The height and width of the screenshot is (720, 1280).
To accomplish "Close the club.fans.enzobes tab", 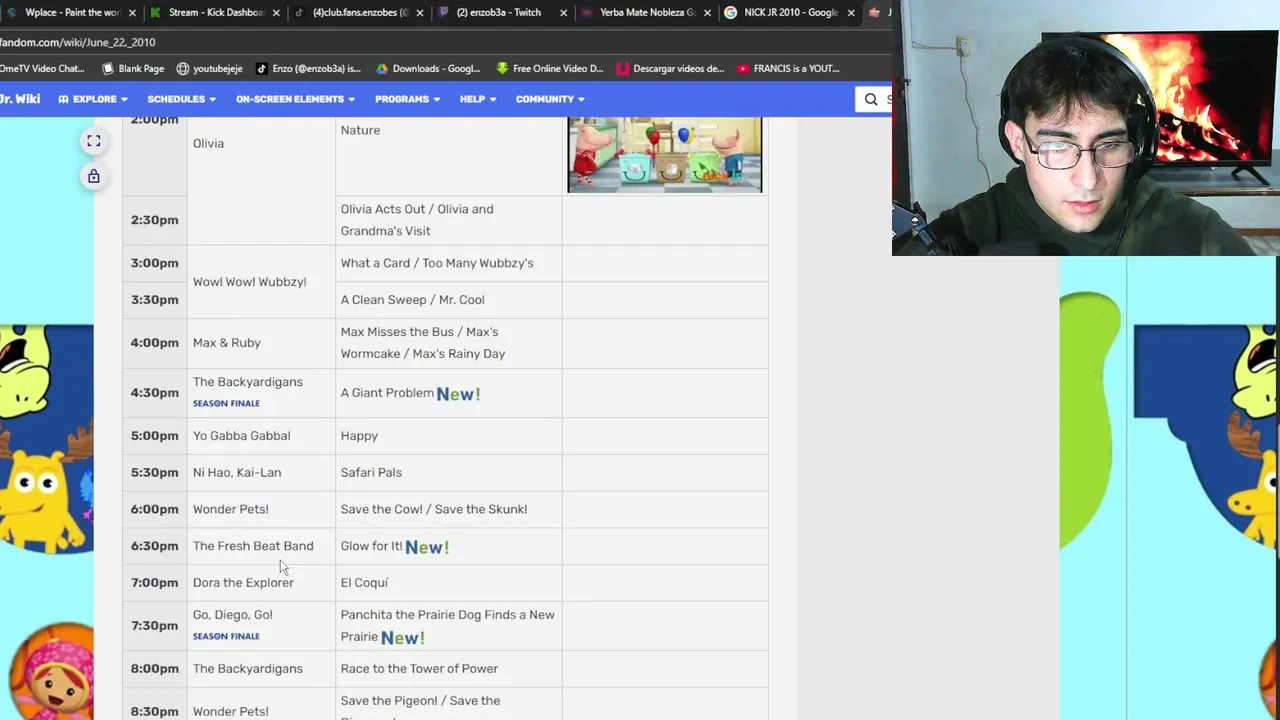I will coord(419,13).
